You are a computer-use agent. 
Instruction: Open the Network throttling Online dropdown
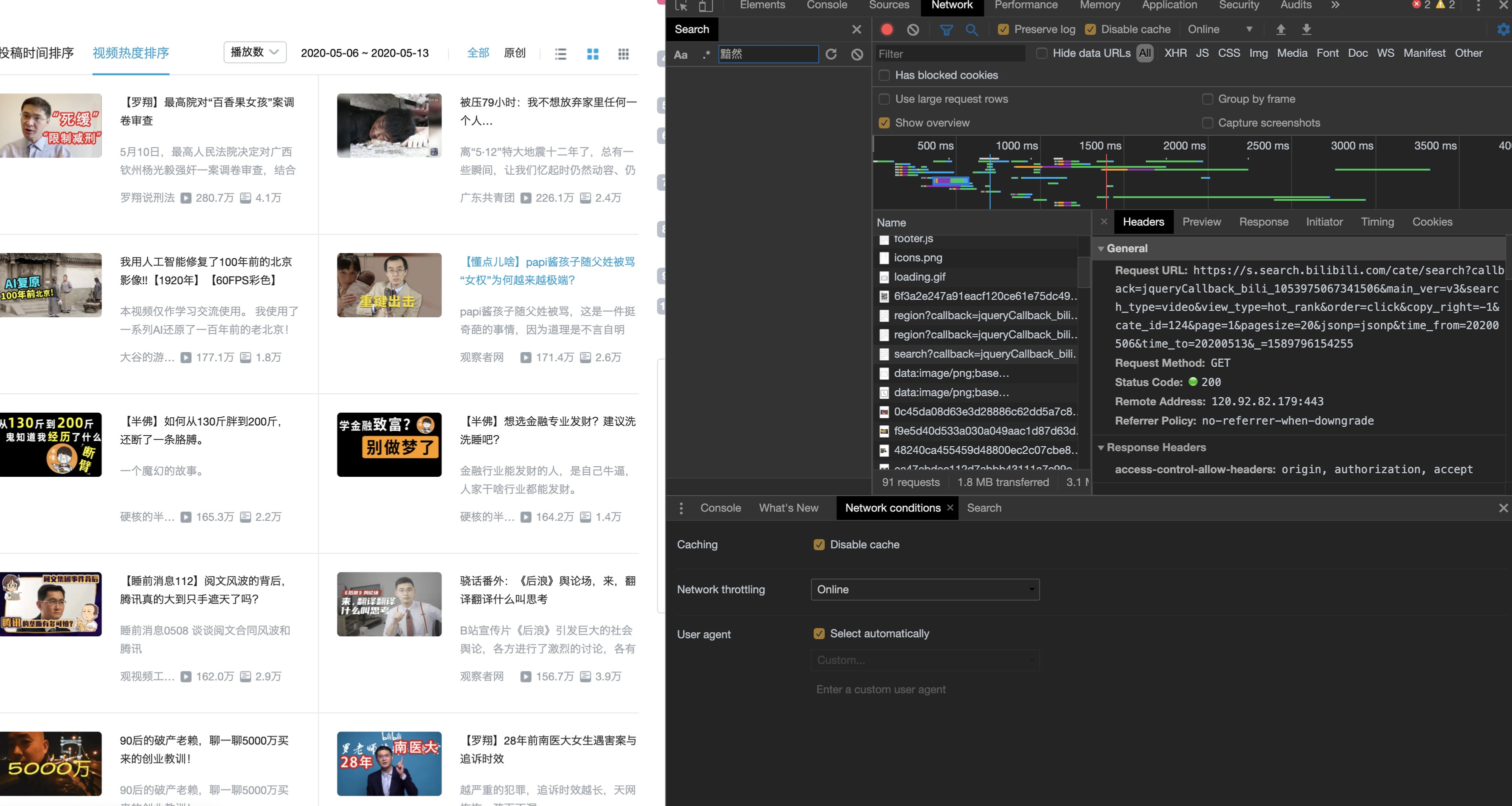tap(924, 589)
